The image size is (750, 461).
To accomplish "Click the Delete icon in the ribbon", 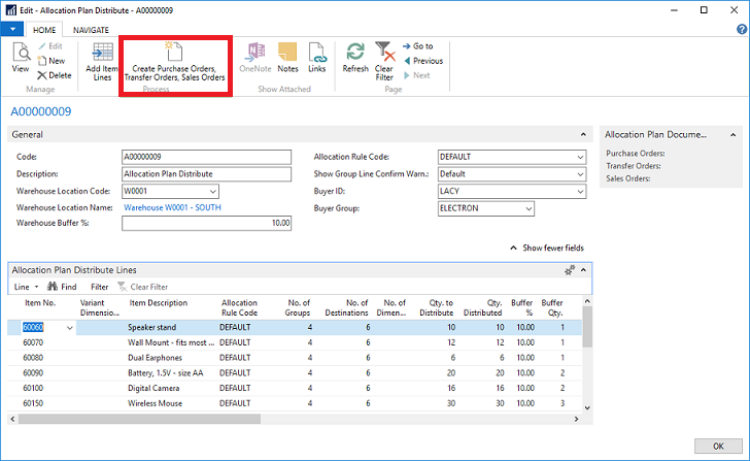I will tap(54, 75).
